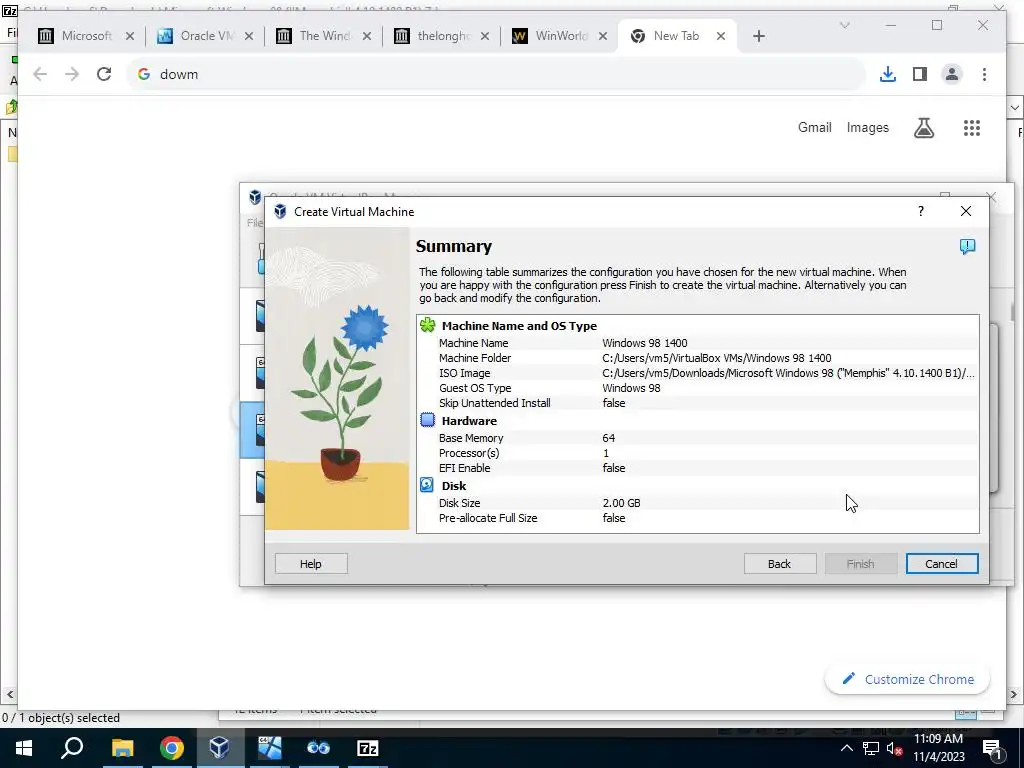Click the question mark help icon in the dialog
Viewport: 1024px width, 768px height.
click(x=921, y=211)
